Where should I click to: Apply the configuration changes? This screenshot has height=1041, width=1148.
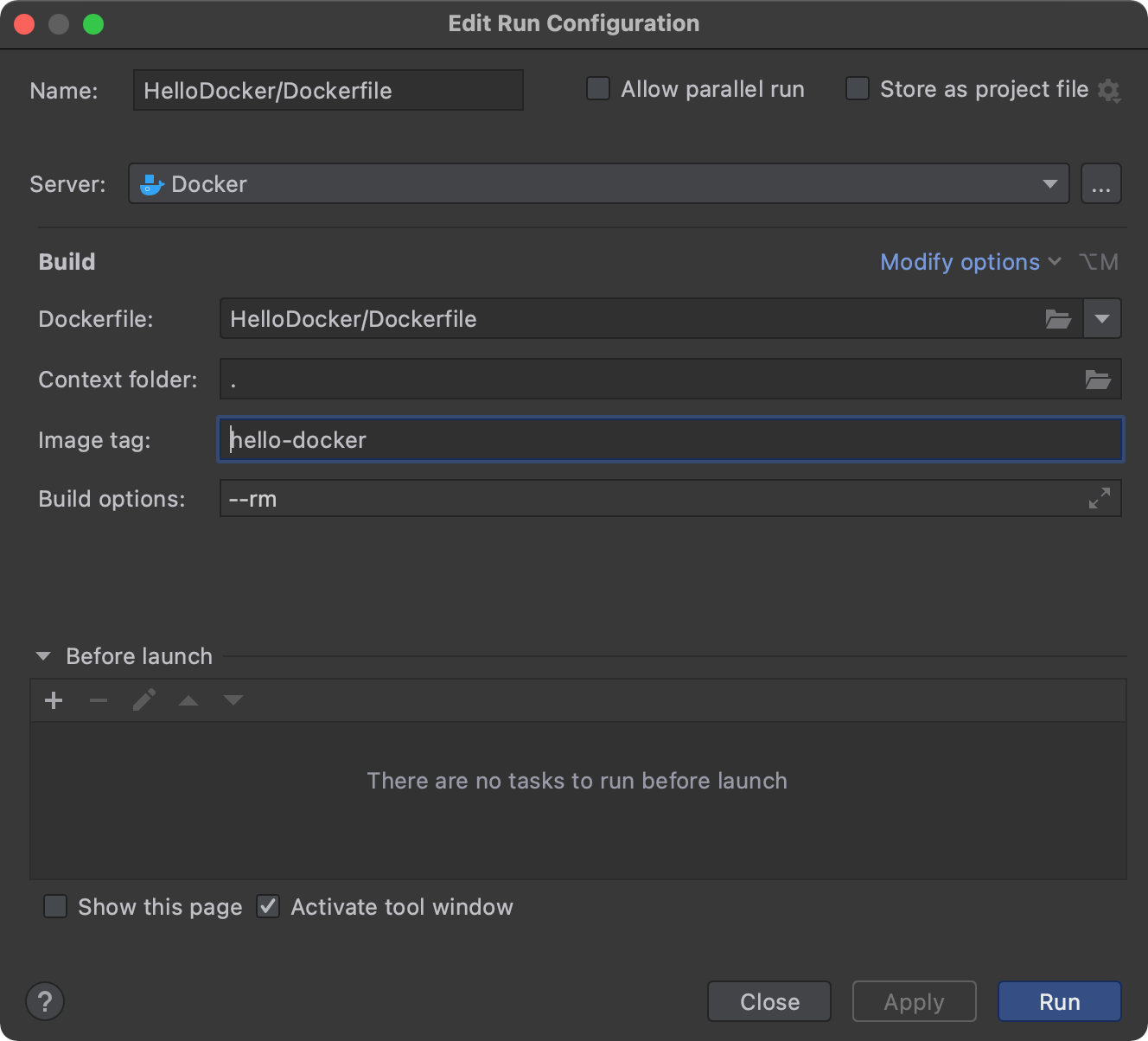point(914,1001)
